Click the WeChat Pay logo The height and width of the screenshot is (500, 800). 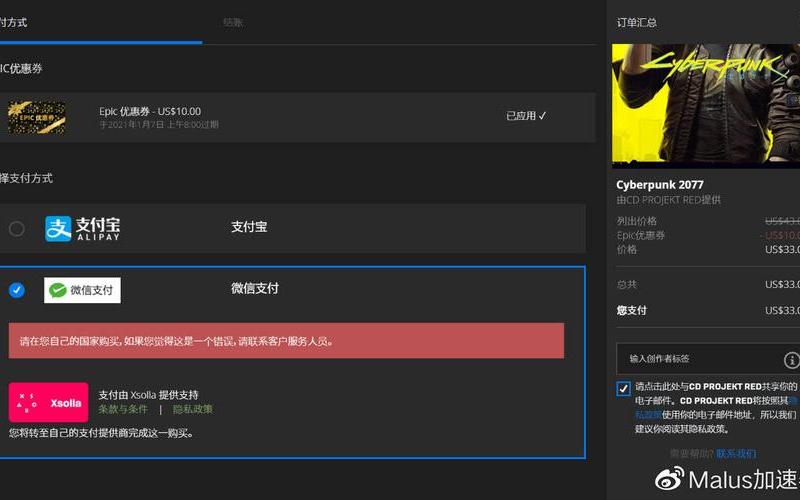82,290
